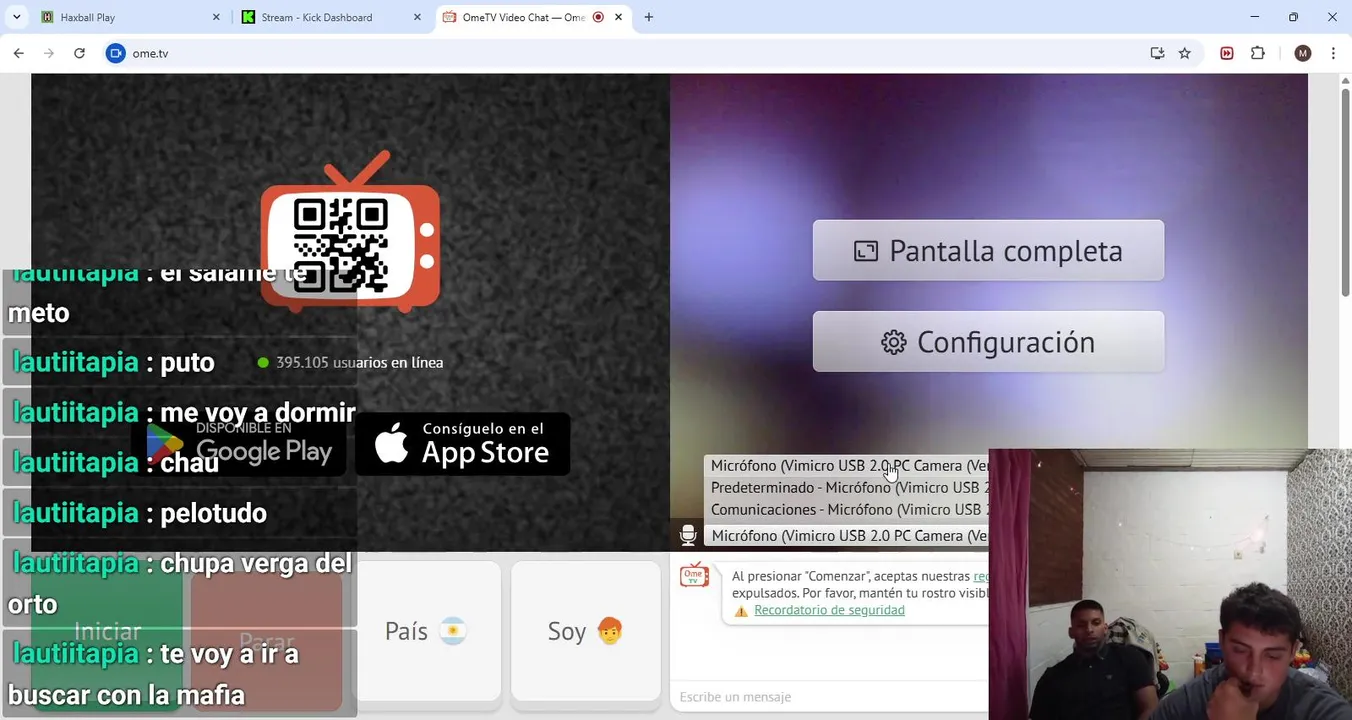Open the Recordatorio de seguridad link
Screen dimensions: 1352x720
click(x=829, y=610)
